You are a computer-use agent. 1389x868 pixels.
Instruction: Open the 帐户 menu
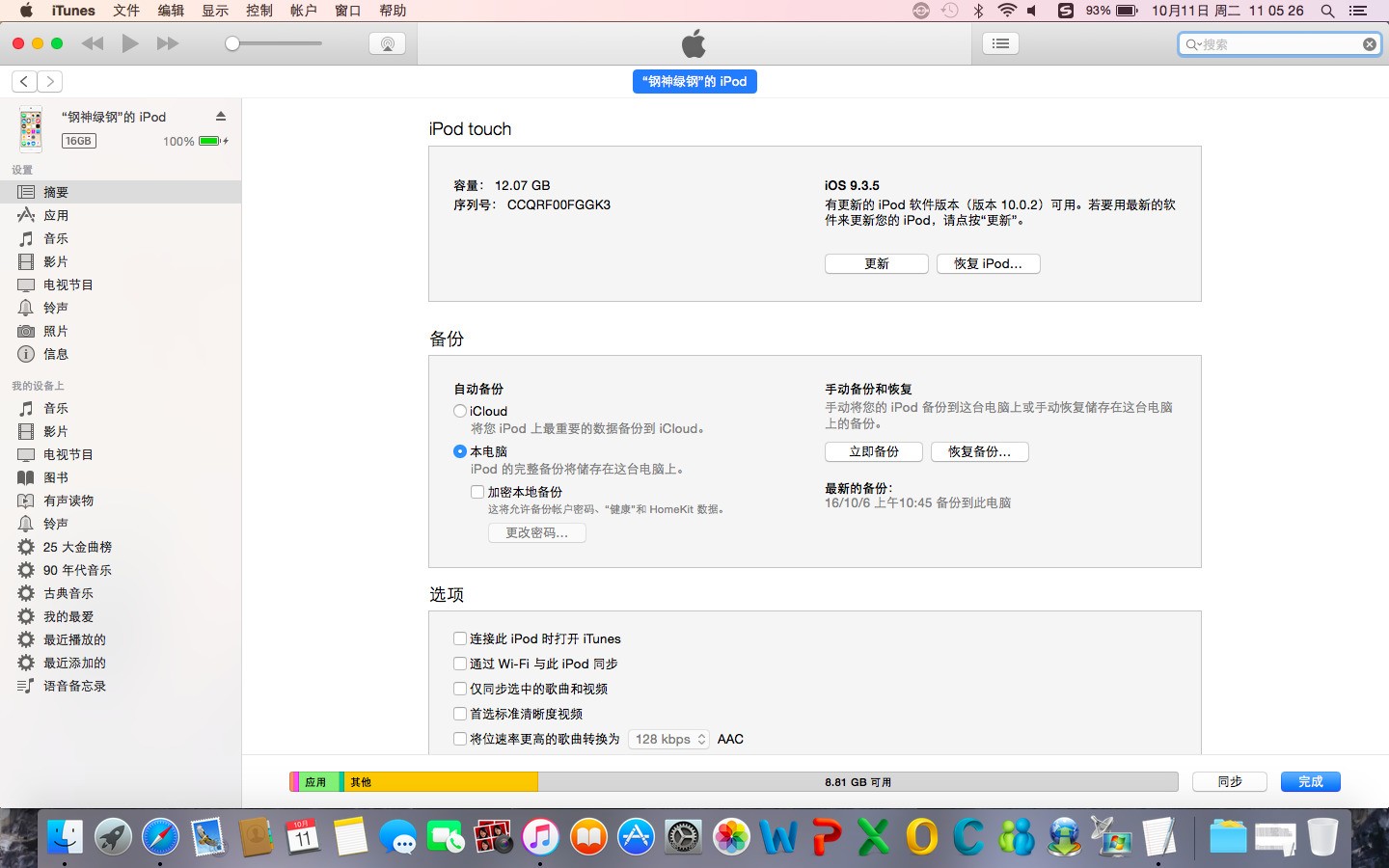(x=304, y=11)
